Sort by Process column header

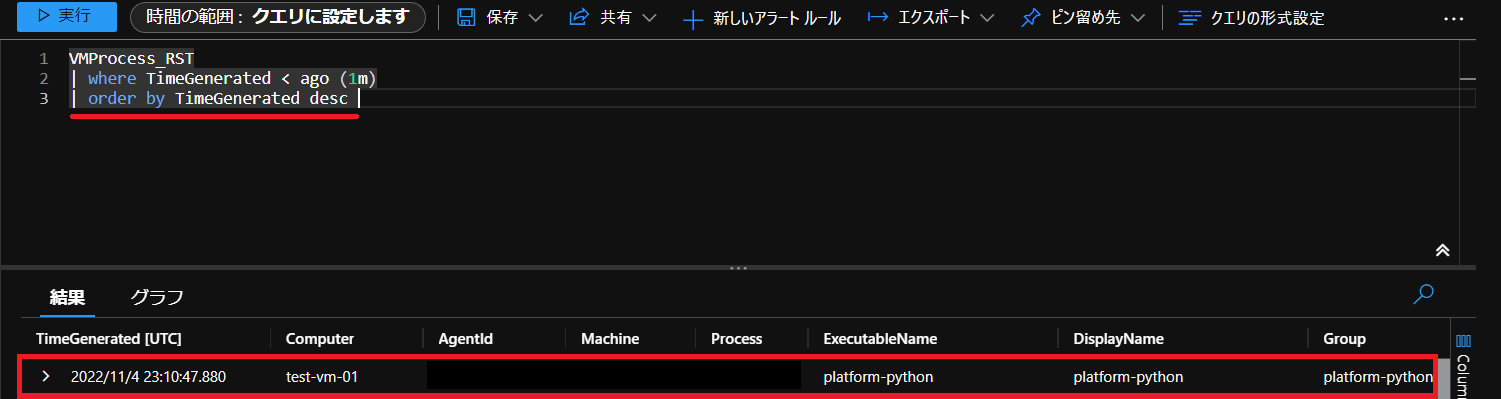[737, 338]
